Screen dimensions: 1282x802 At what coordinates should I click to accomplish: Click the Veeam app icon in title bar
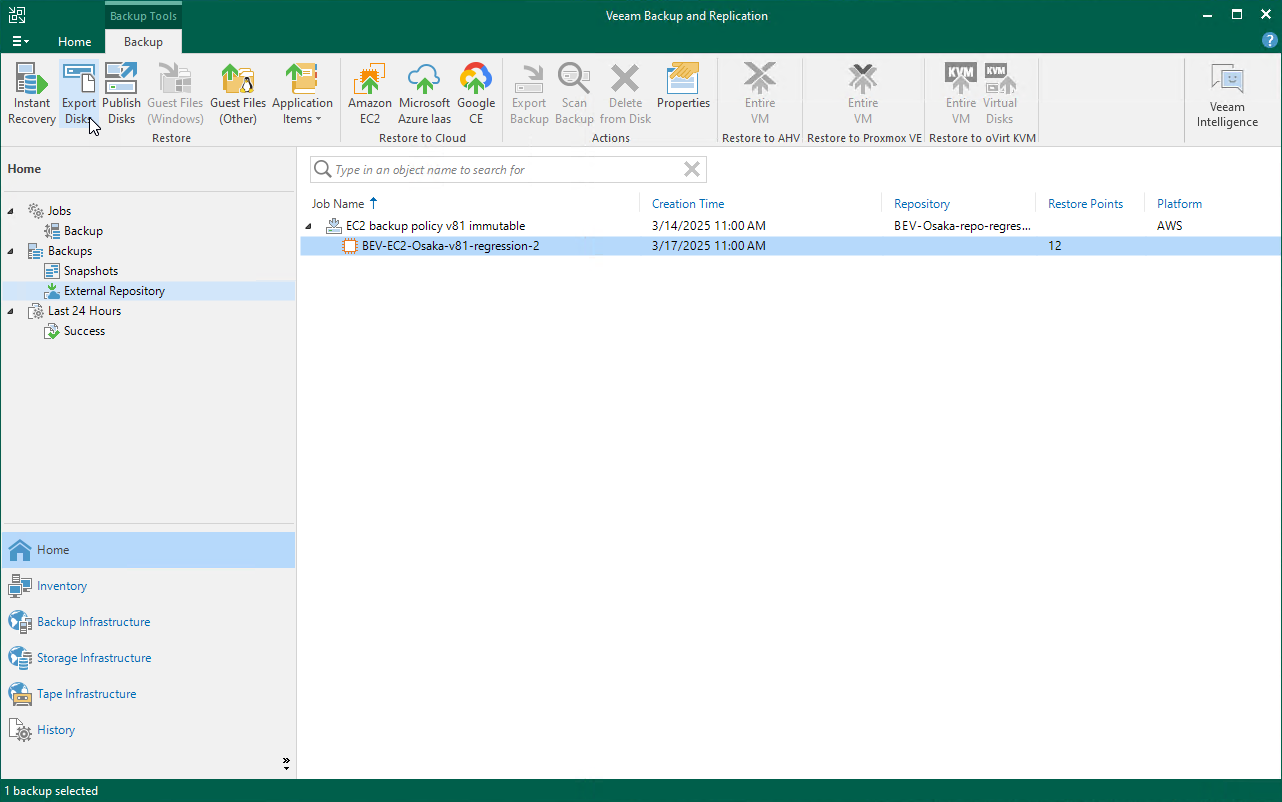tap(16, 15)
